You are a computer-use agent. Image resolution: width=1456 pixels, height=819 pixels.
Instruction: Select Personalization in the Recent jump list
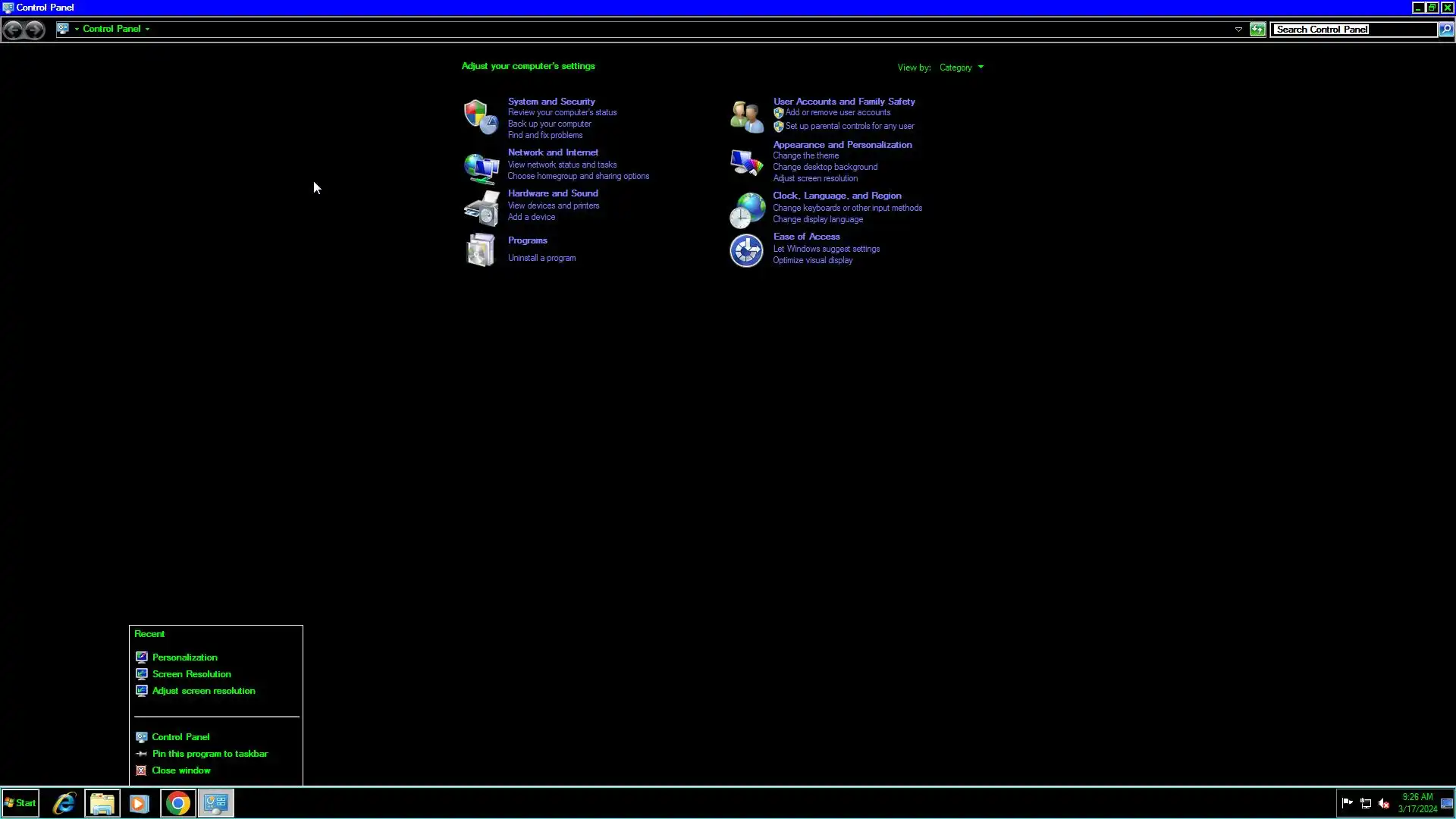tap(184, 657)
